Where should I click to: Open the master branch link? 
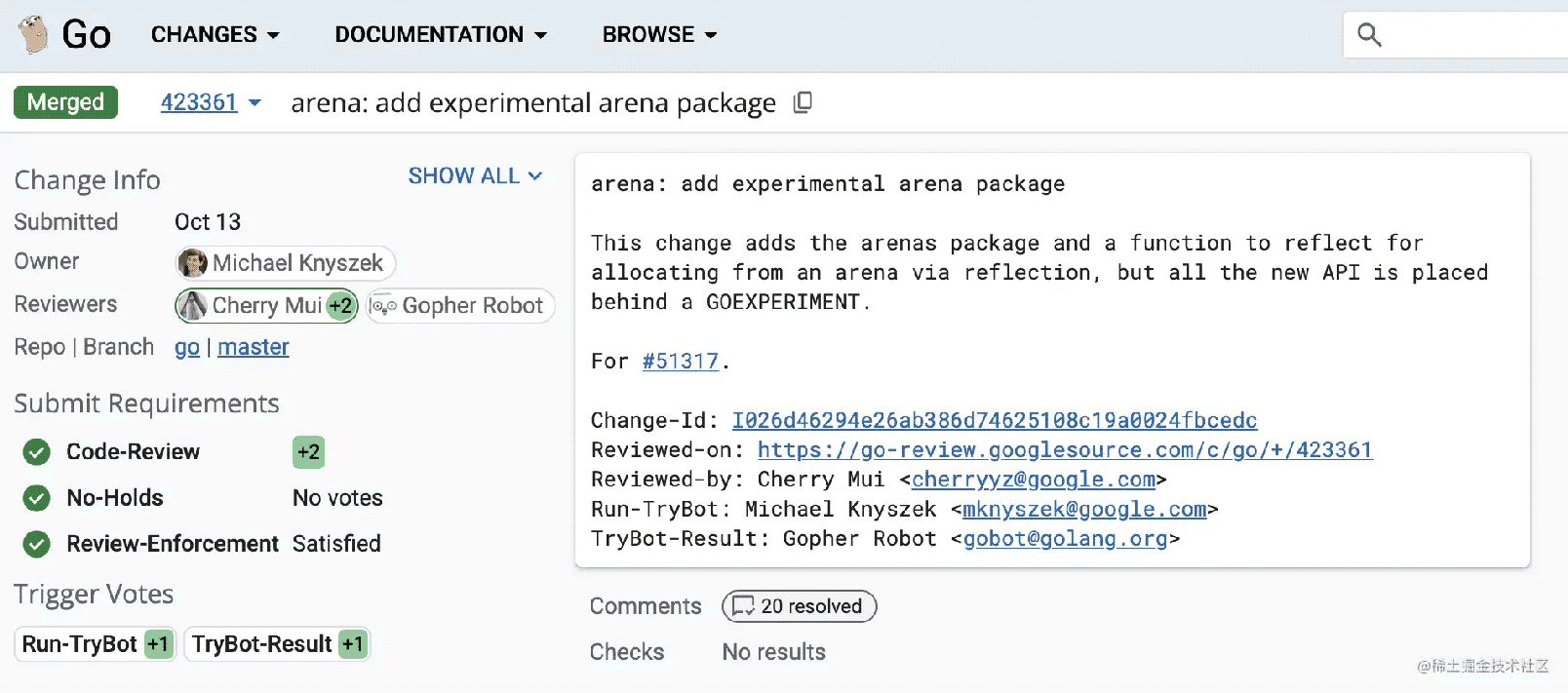click(254, 347)
